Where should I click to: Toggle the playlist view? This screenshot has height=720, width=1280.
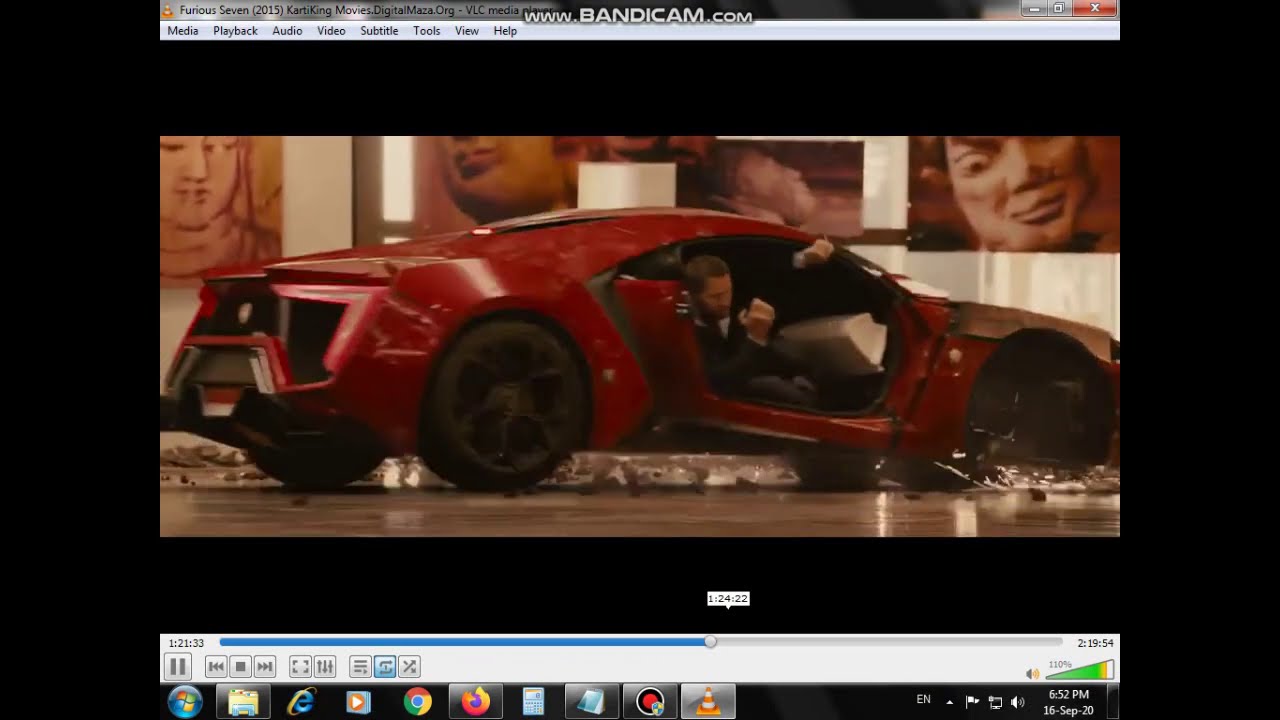click(x=360, y=666)
